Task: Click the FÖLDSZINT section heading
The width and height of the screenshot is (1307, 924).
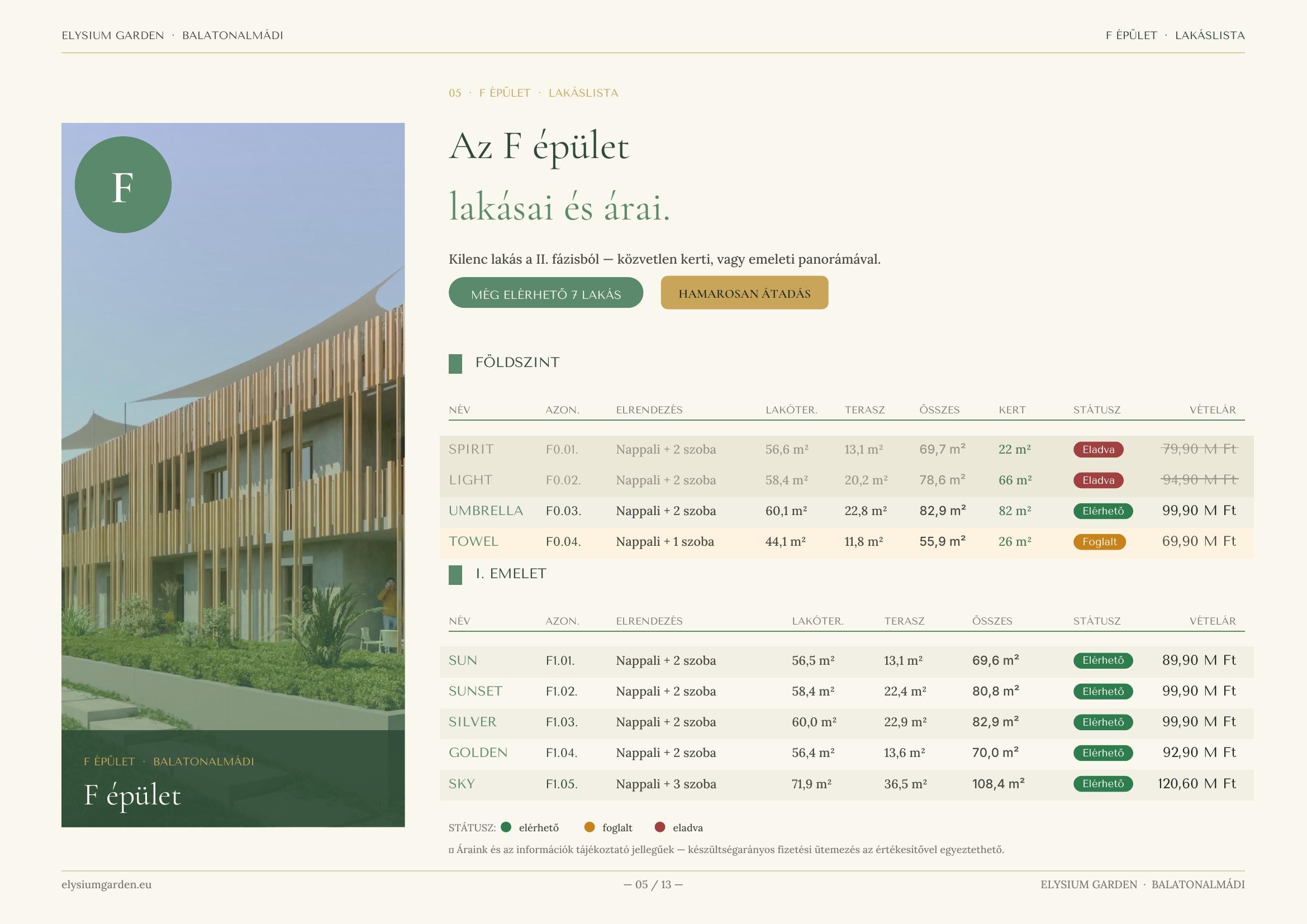Action: pyautogui.click(x=517, y=363)
